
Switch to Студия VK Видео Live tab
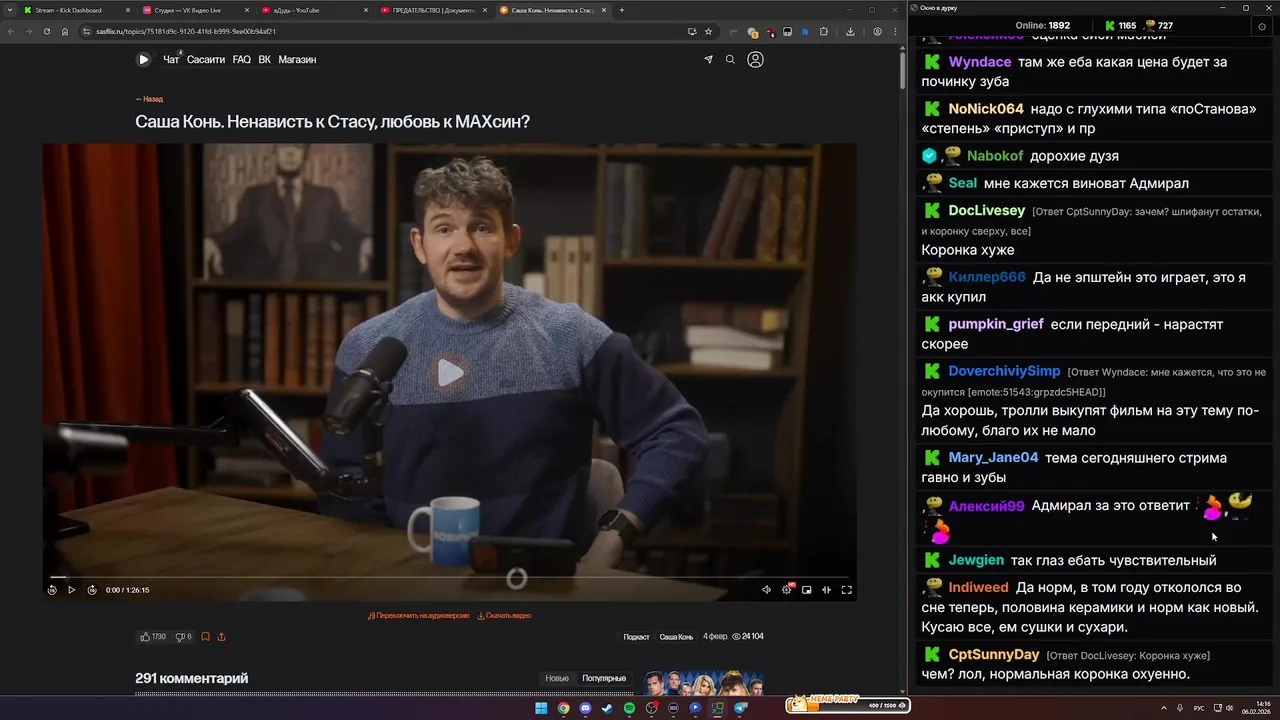click(196, 10)
